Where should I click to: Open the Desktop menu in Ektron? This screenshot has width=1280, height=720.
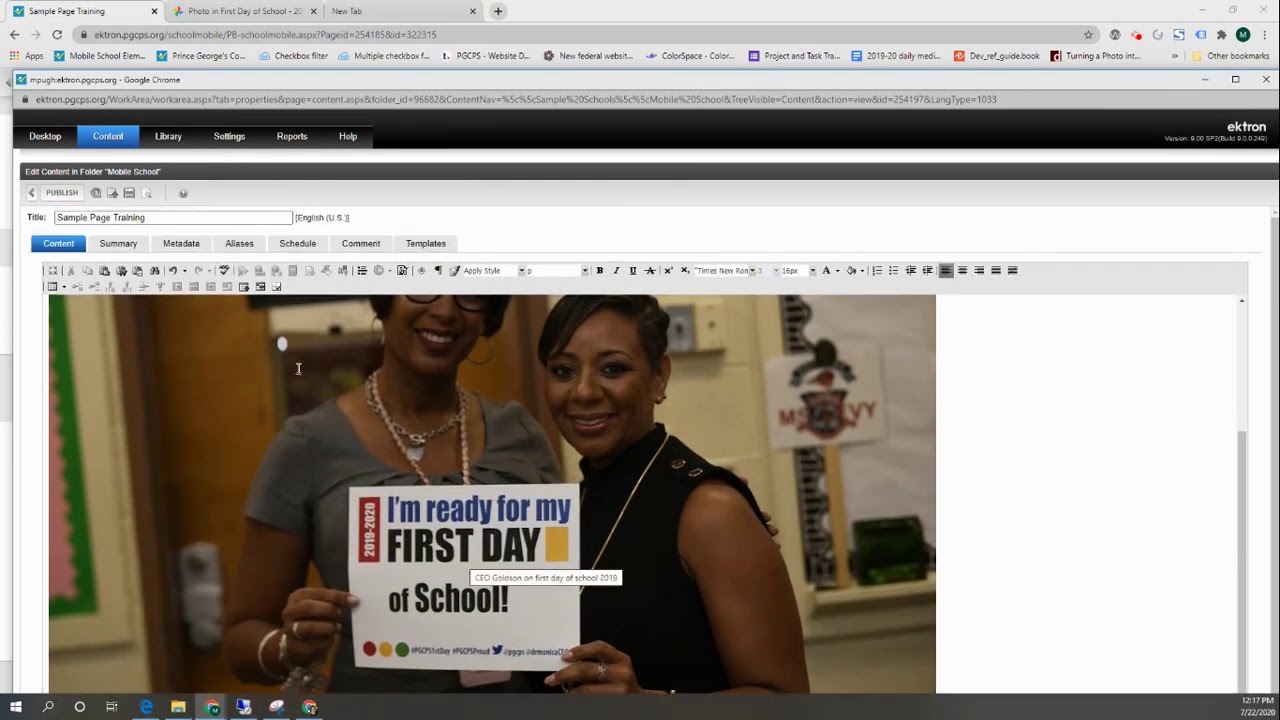[x=45, y=136]
